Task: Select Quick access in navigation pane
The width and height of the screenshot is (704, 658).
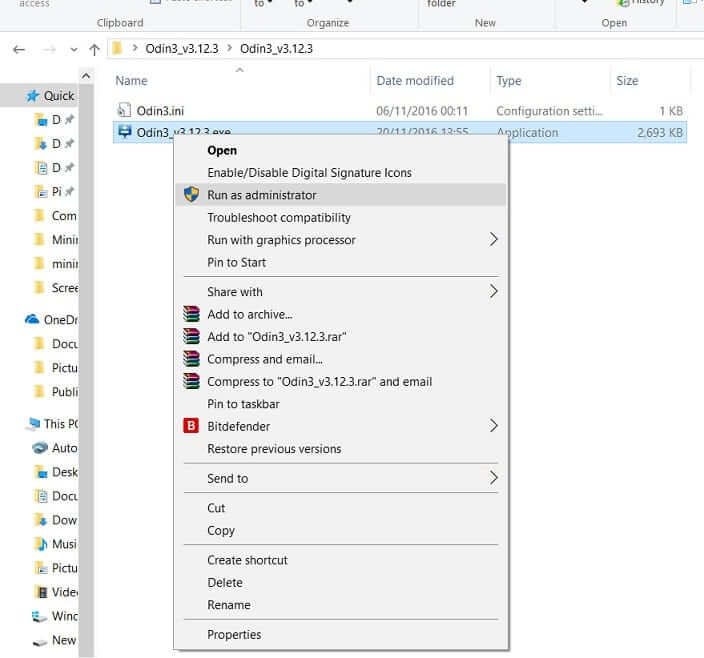Action: click(58, 96)
